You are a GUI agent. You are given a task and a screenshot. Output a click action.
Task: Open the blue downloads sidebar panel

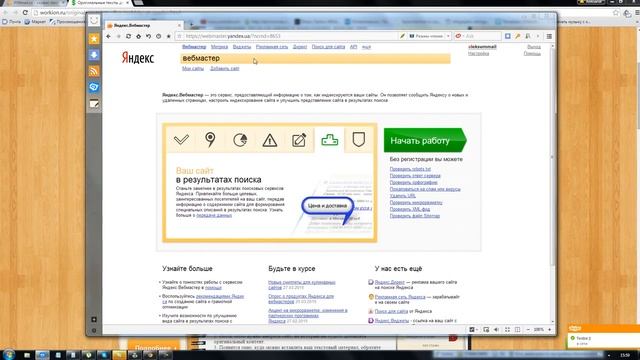[94, 55]
